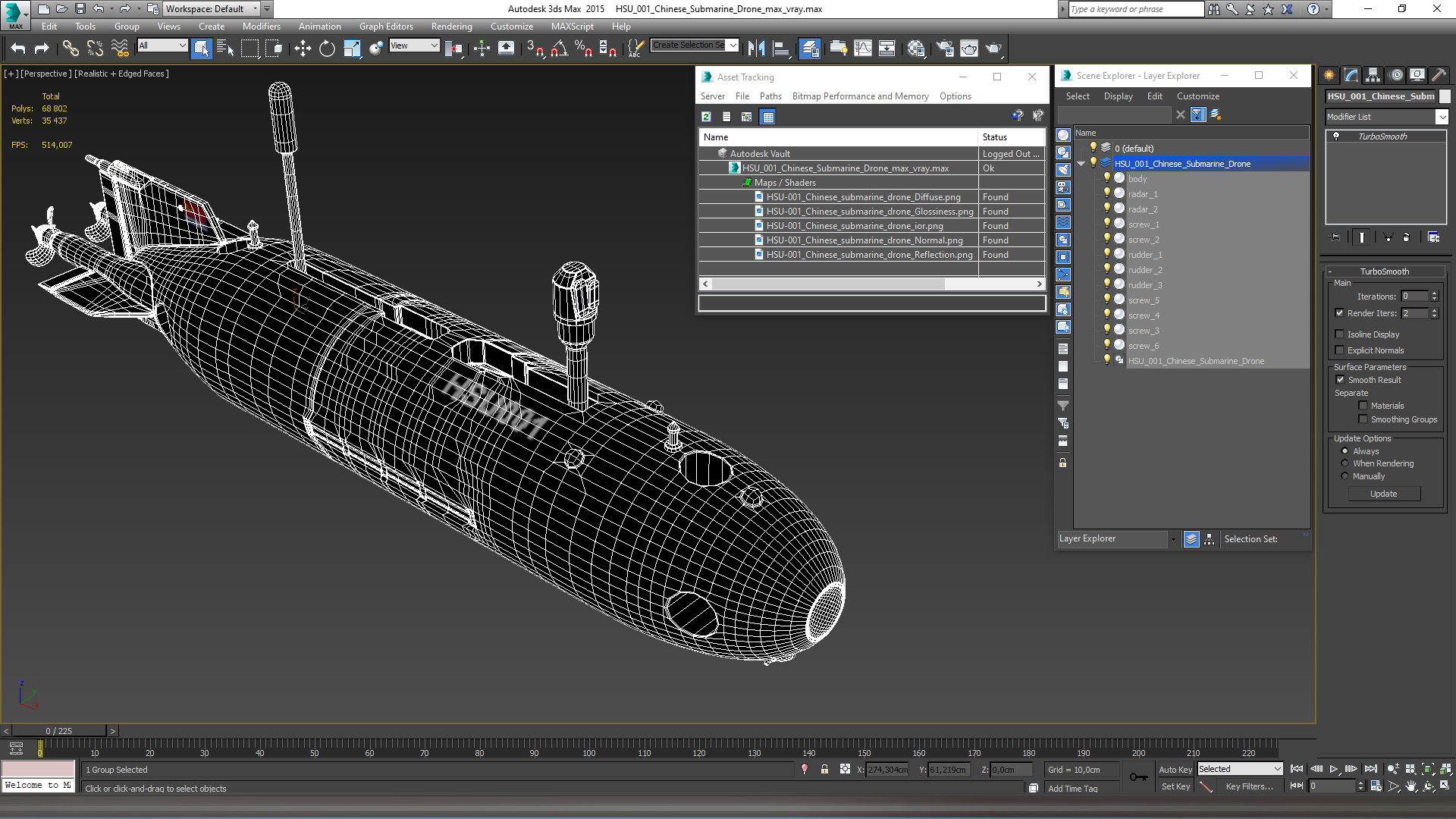Choose the Rectangular Selection Region tool
The height and width of the screenshot is (819, 1456).
(x=249, y=49)
